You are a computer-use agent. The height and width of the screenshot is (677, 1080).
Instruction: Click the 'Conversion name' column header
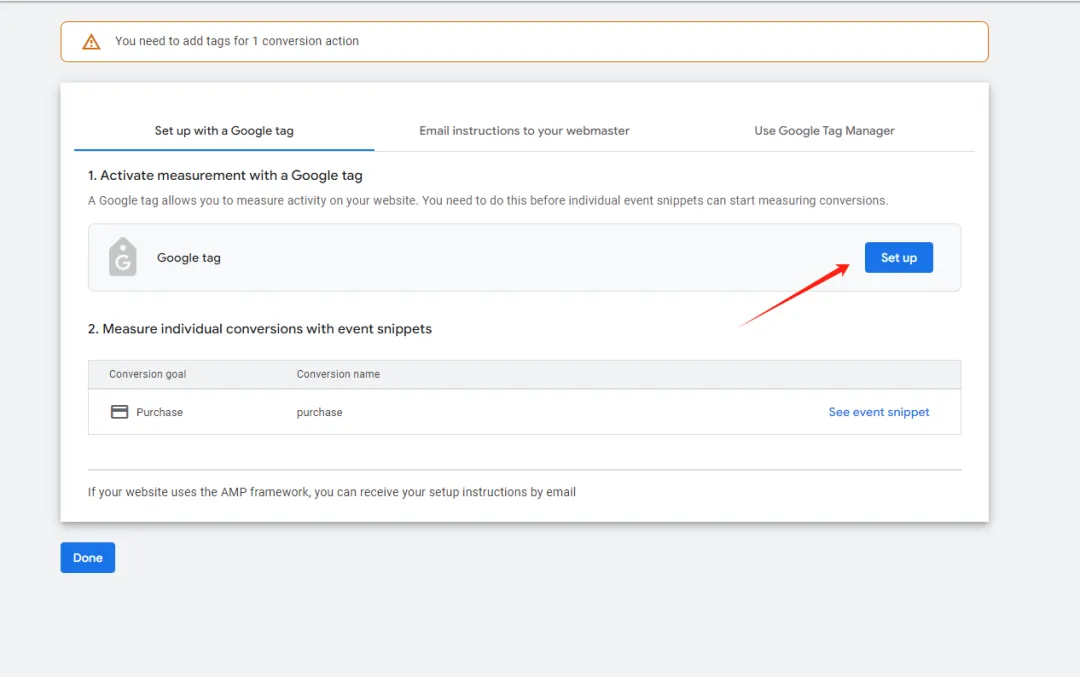coord(338,374)
